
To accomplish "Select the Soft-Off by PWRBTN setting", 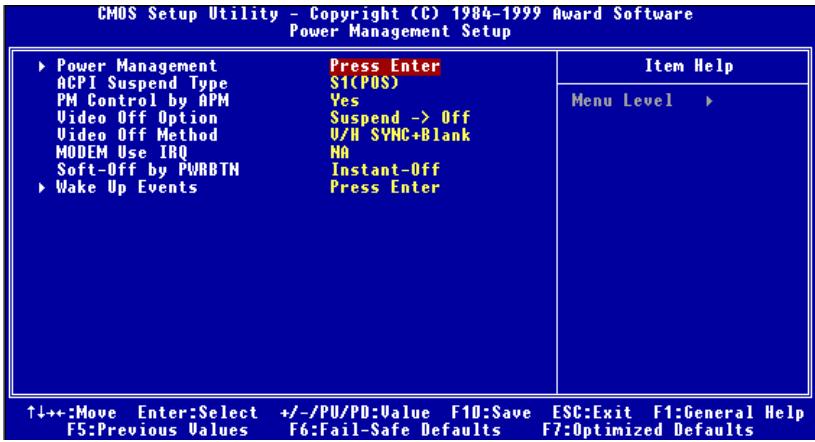I will [x=148, y=170].
